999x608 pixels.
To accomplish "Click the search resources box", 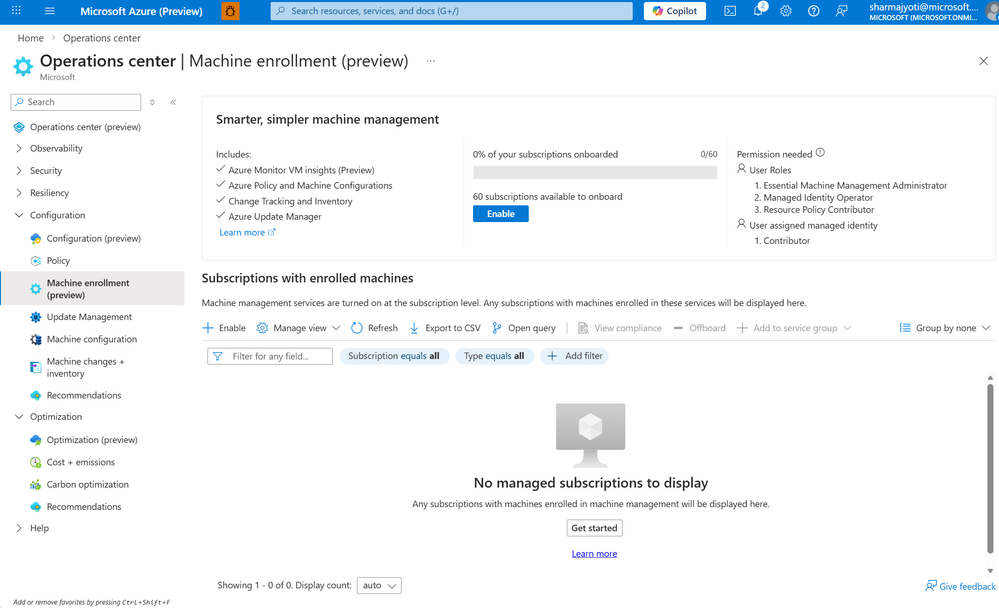I will click(452, 11).
